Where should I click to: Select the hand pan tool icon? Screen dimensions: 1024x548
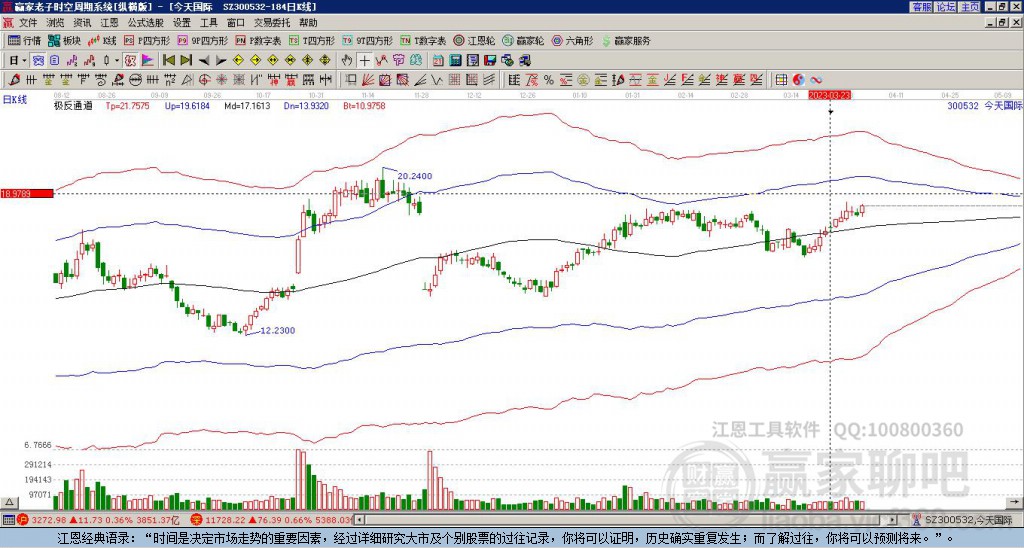click(x=347, y=61)
